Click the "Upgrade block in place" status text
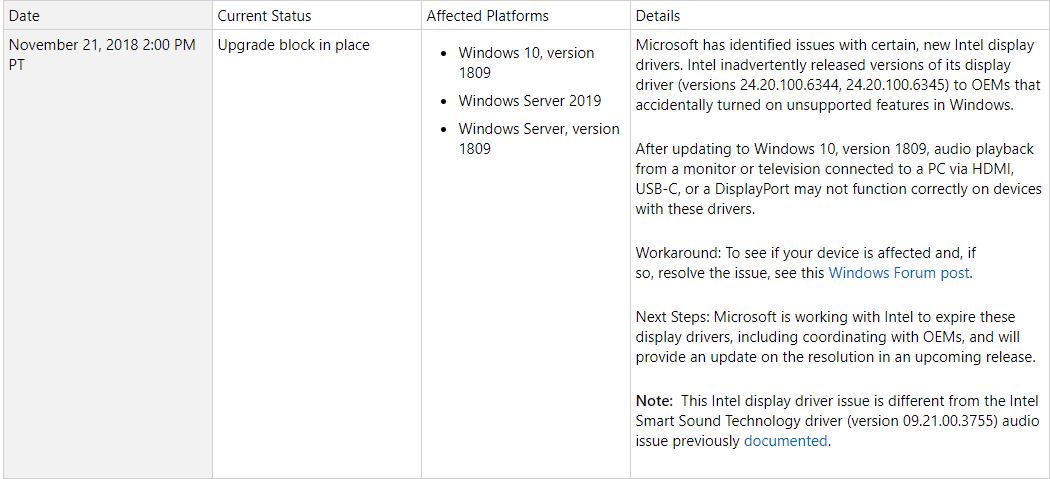1050x479 pixels. 293,45
